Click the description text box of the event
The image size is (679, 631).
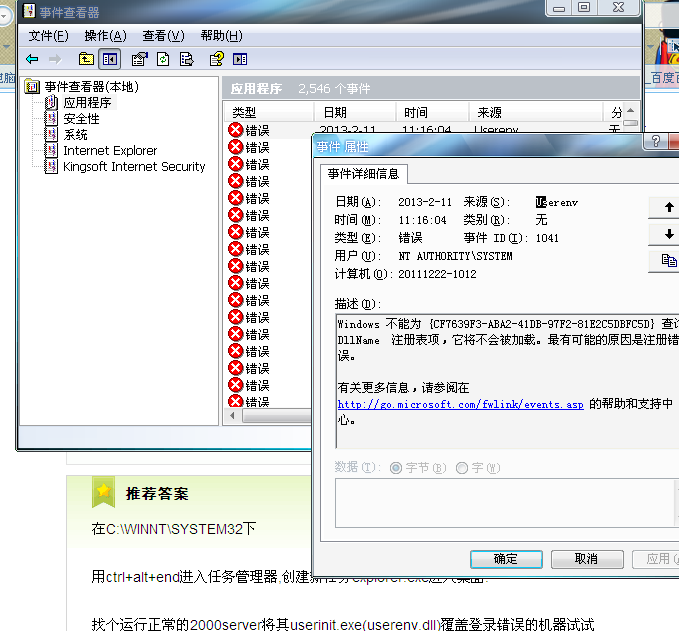point(508,381)
